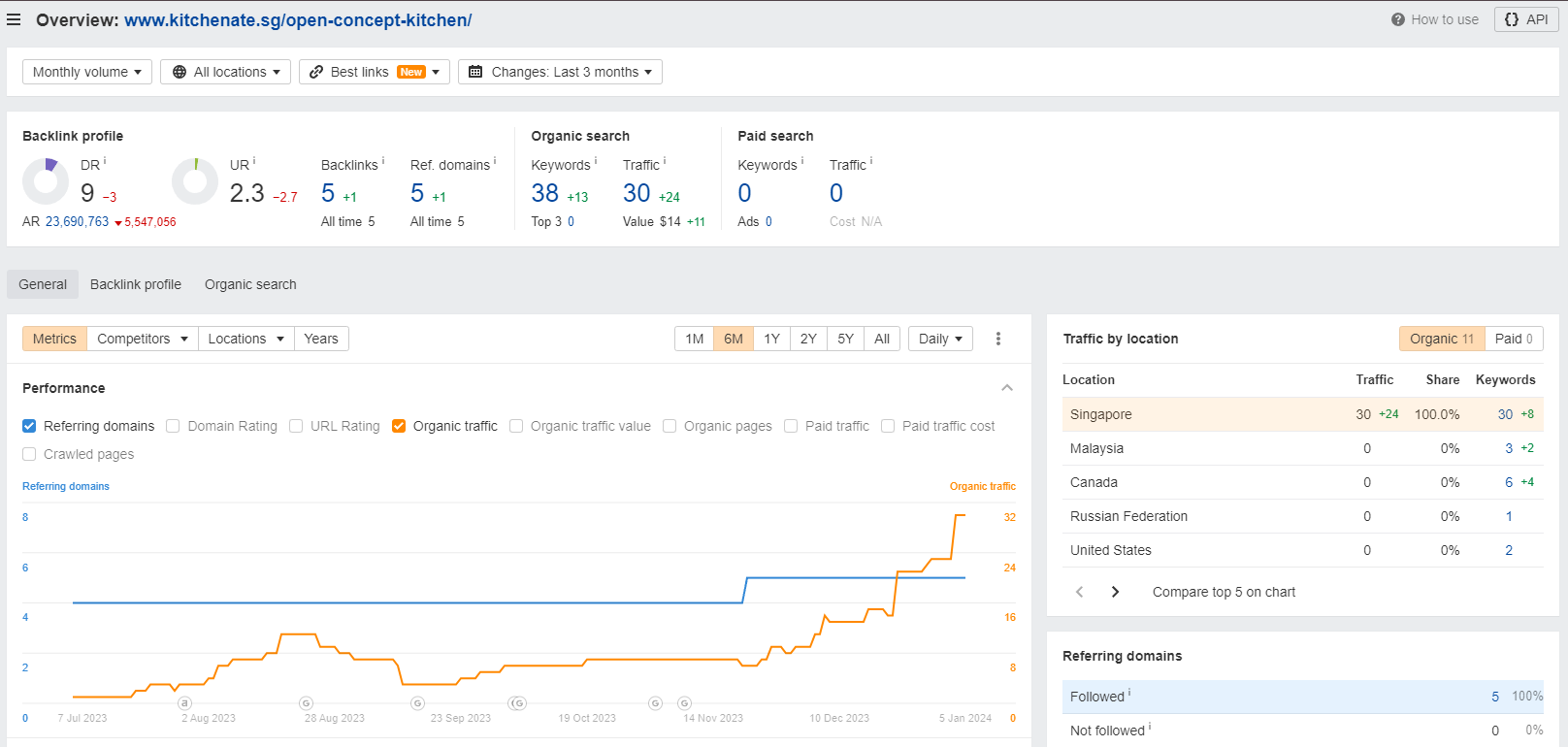Enable the URL Rating checkbox
1568x747 pixels.
pyautogui.click(x=296, y=426)
